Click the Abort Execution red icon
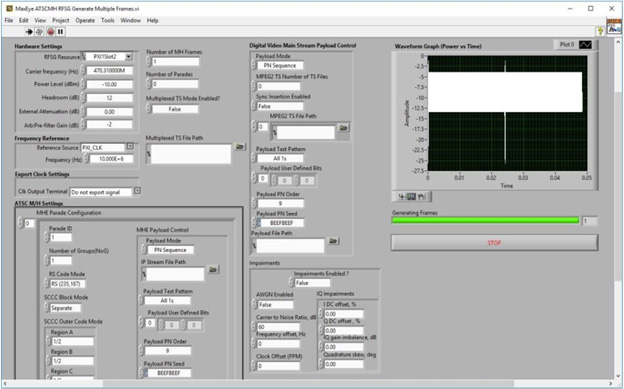 click(51, 32)
